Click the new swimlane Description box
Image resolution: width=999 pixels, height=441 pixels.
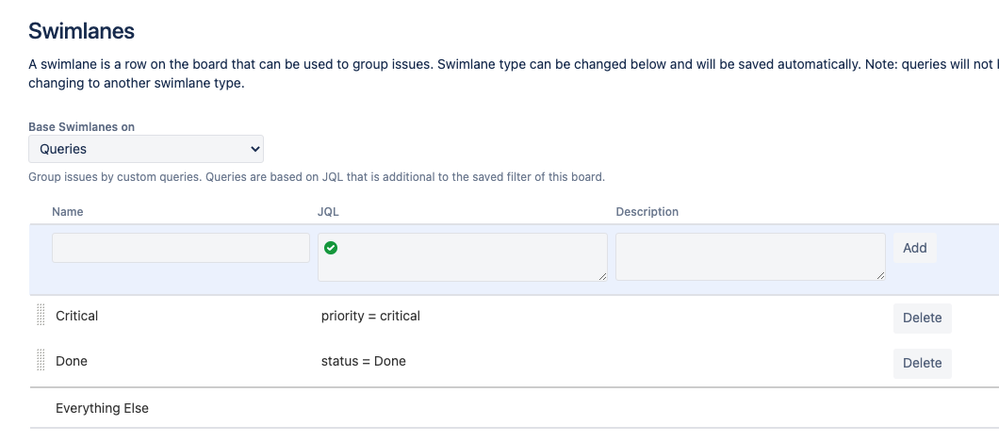point(750,257)
